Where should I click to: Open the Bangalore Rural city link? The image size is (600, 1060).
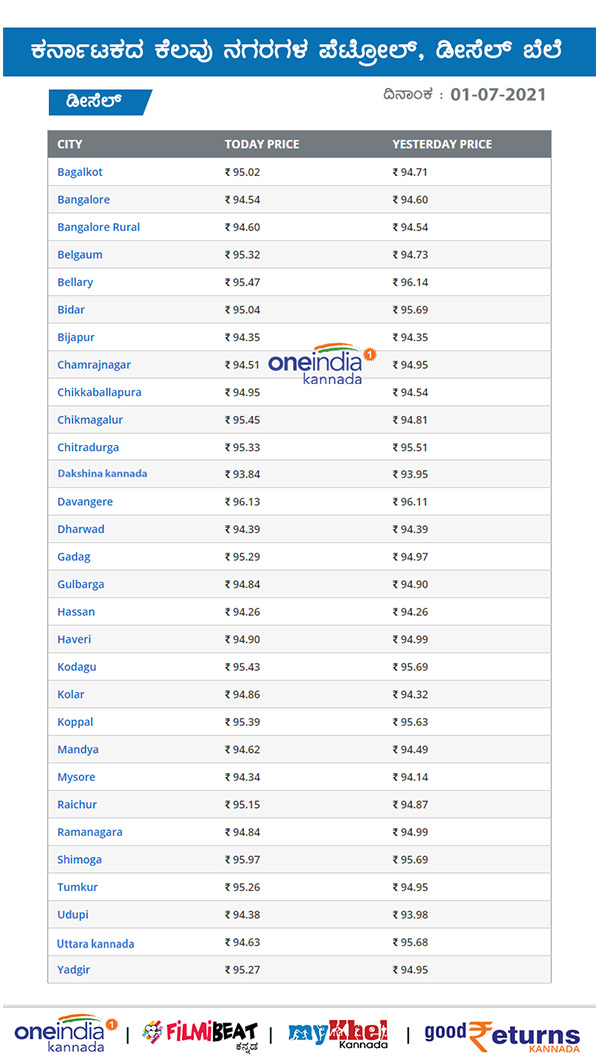pos(98,227)
